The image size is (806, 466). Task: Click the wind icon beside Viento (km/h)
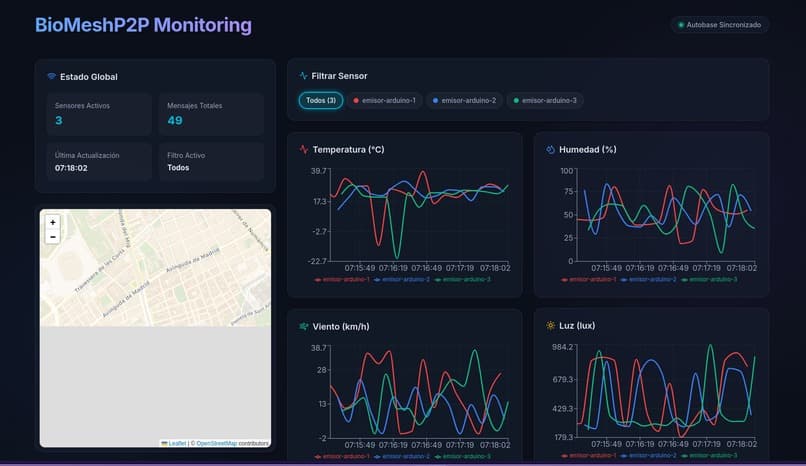point(304,326)
